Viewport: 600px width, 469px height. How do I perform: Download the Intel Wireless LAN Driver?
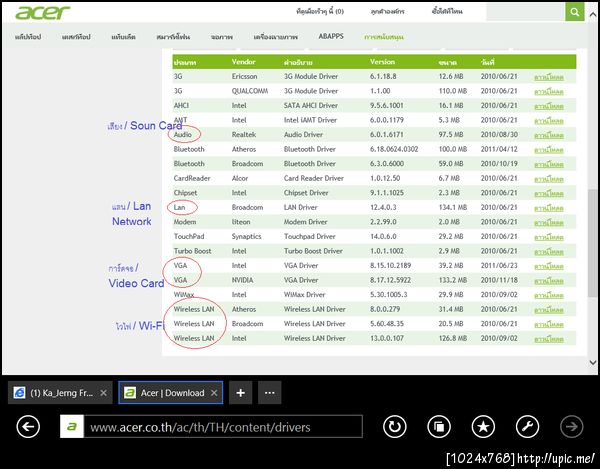tap(549, 339)
